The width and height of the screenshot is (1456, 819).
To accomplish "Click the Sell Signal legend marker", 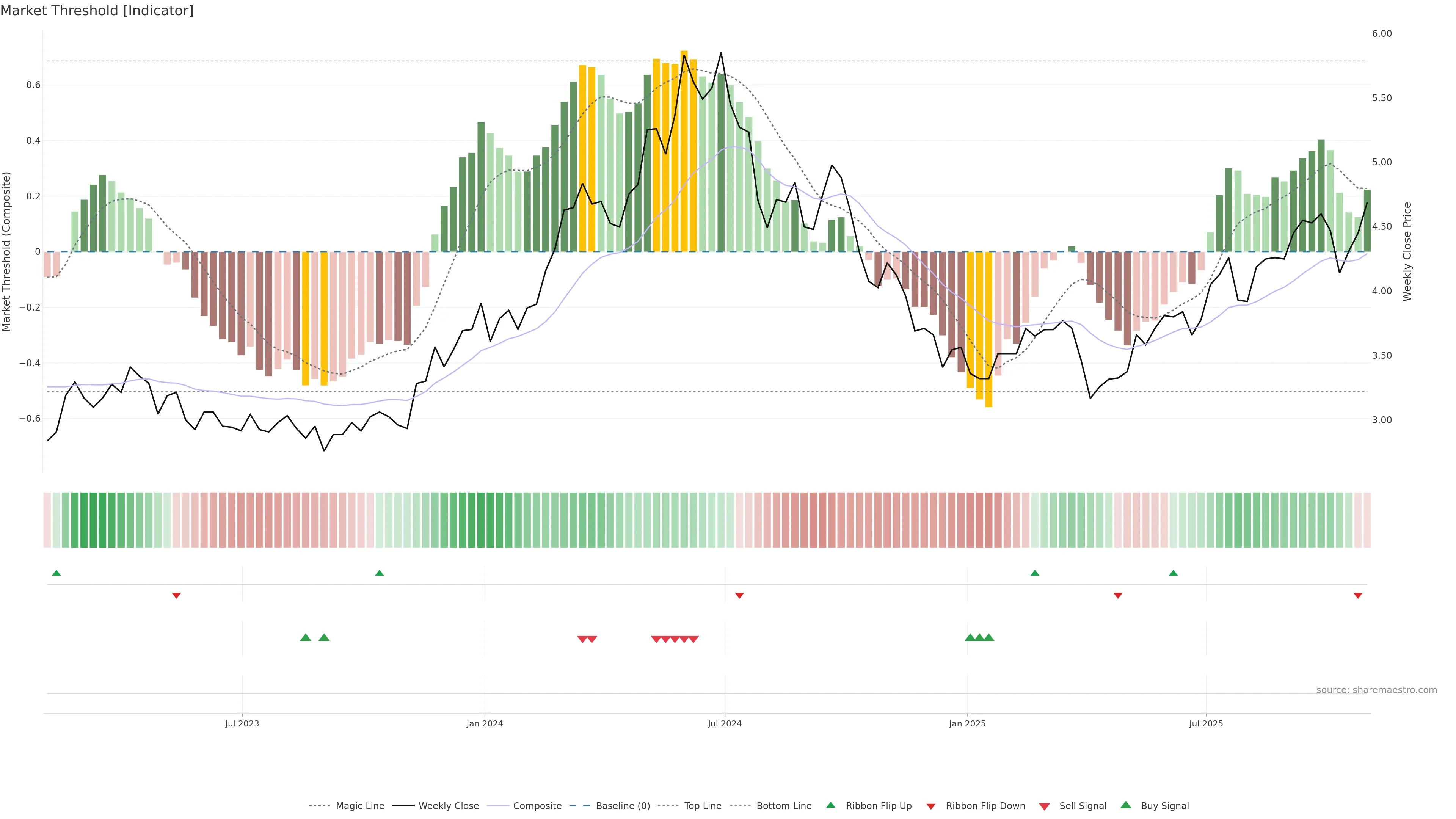I will click(x=1044, y=806).
